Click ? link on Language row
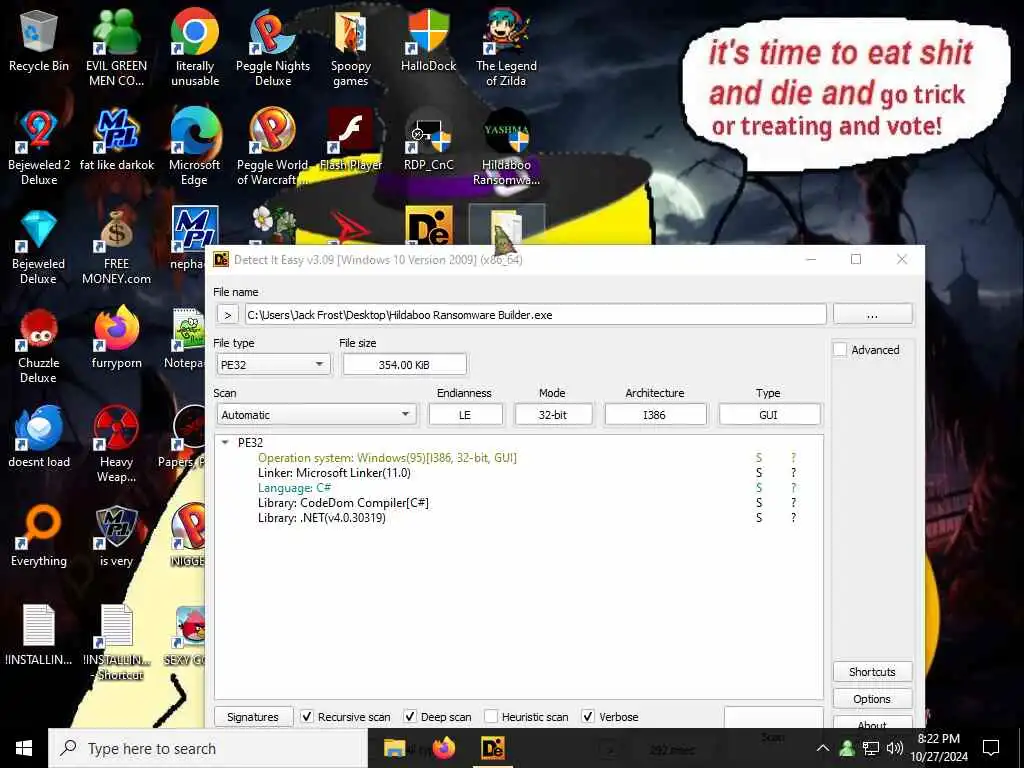This screenshot has width=1024, height=768. tap(793, 488)
